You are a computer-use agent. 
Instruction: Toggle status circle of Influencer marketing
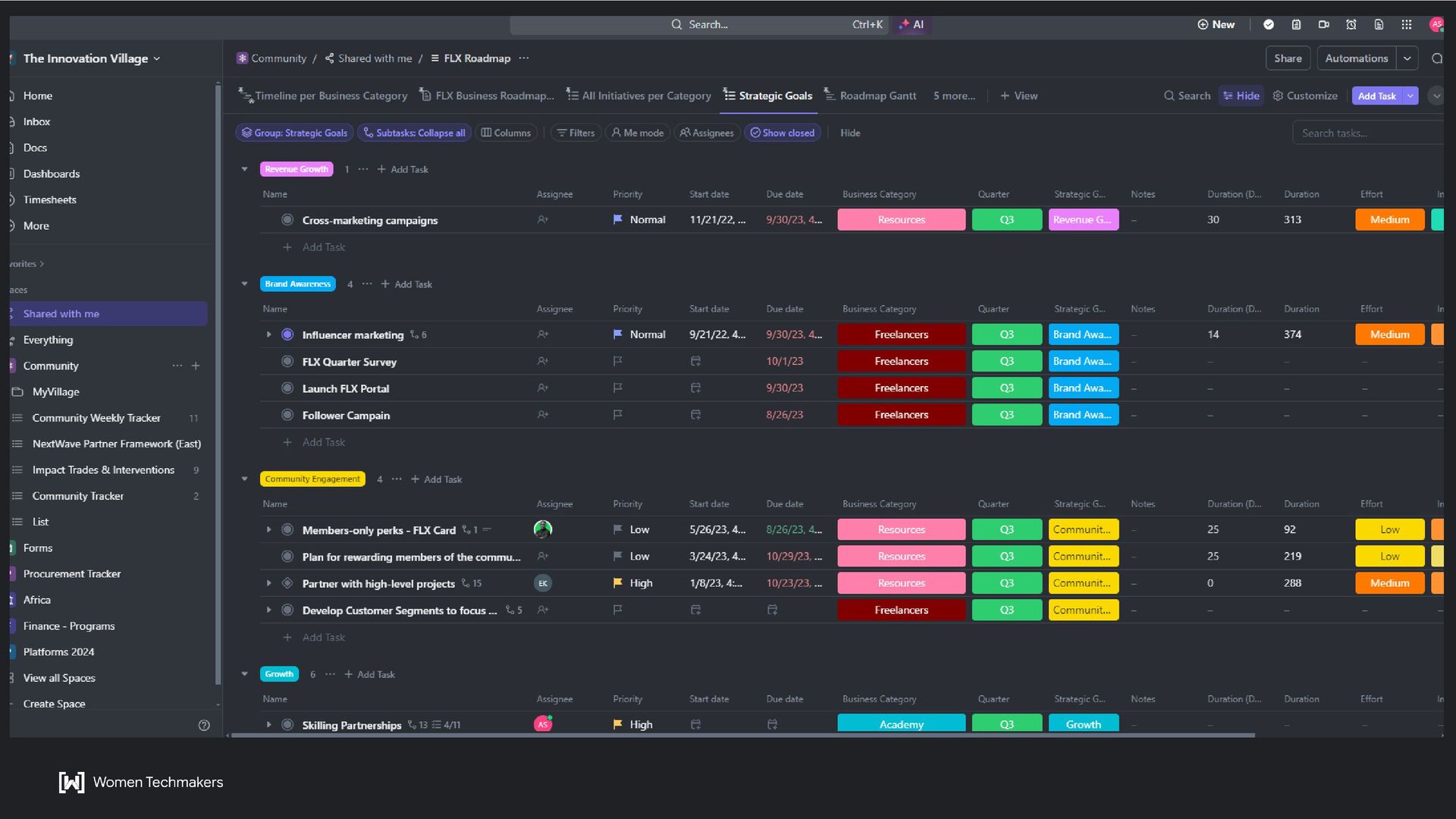point(287,334)
